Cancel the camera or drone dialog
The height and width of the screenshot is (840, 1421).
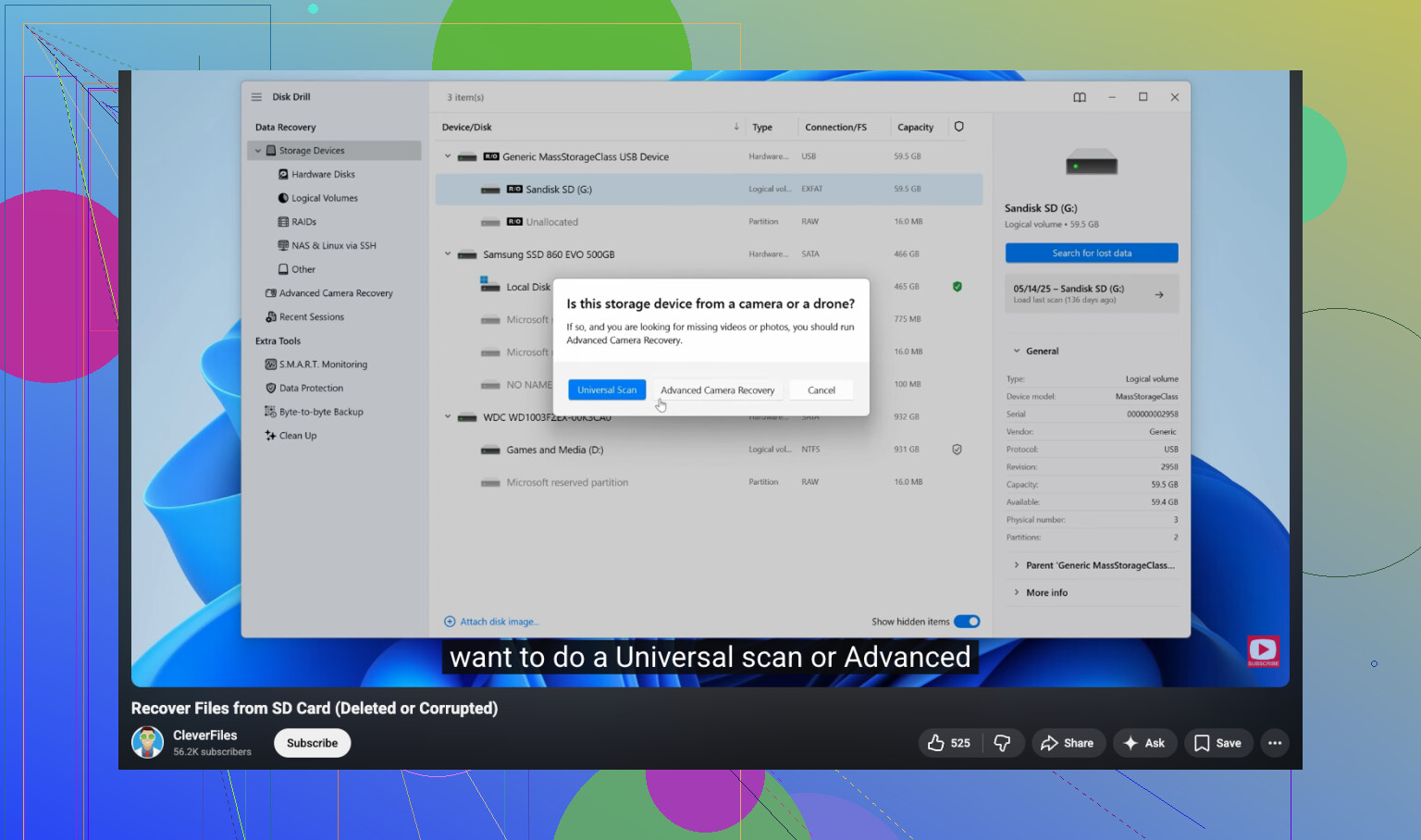pos(822,390)
